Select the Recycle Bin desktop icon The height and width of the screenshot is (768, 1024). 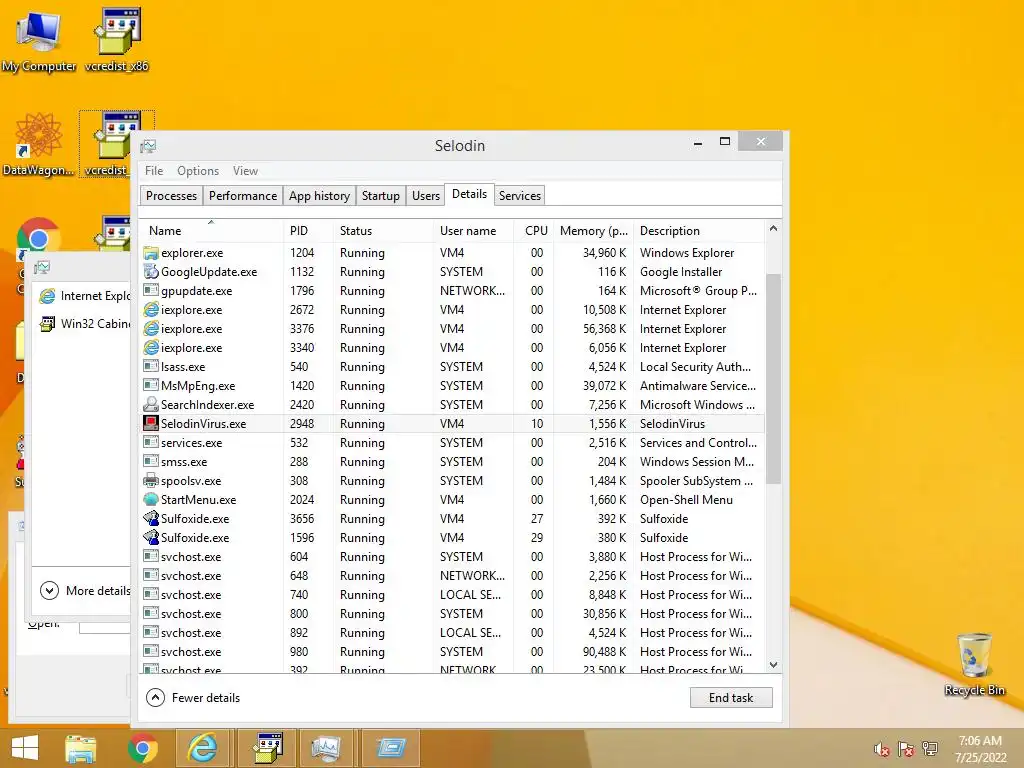[x=974, y=664]
